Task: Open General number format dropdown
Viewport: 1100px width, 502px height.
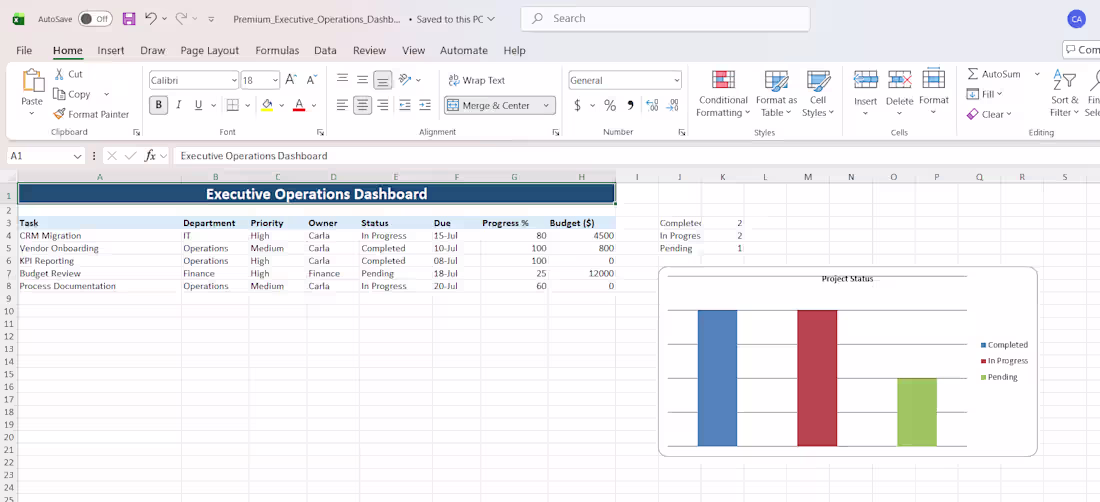Action: [676, 81]
